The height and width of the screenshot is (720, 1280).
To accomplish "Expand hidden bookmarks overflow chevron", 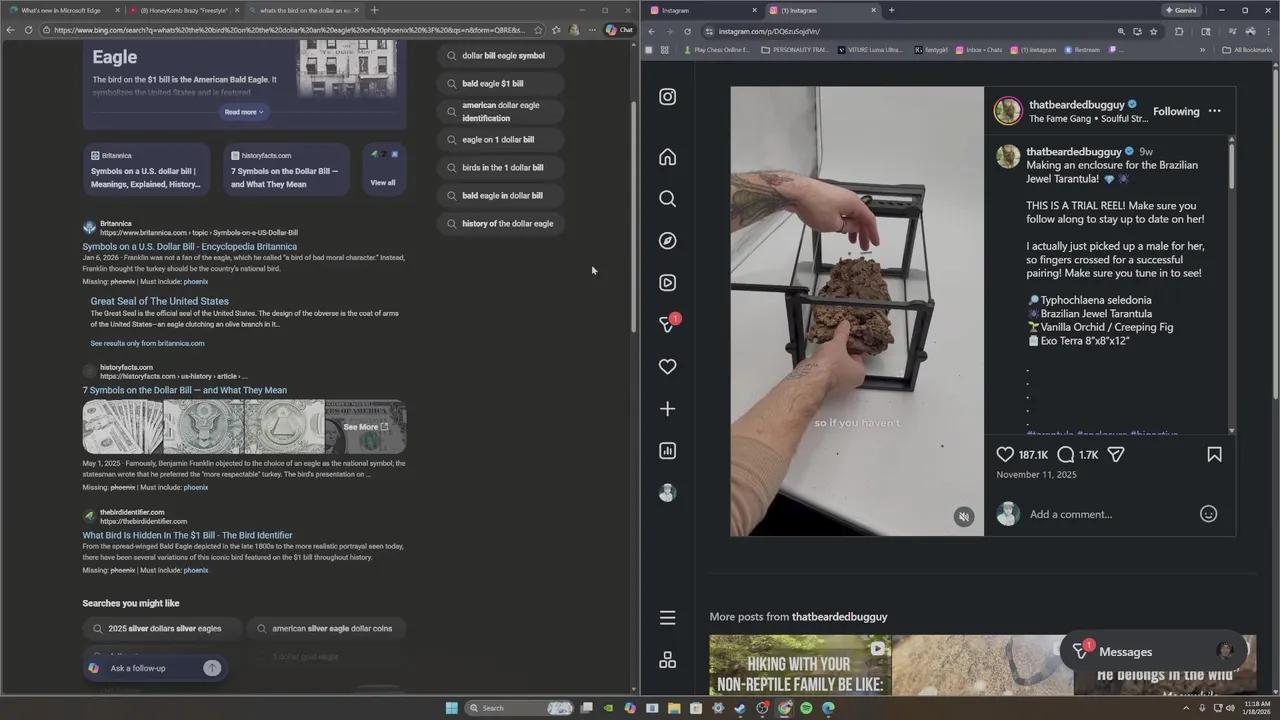I will 1203,50.
